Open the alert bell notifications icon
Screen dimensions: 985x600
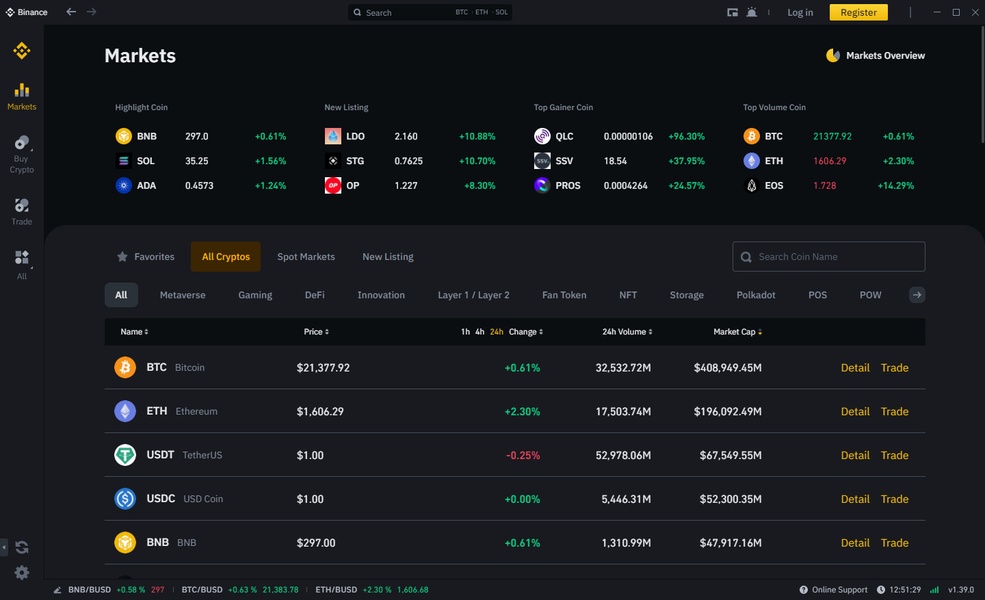[752, 12]
